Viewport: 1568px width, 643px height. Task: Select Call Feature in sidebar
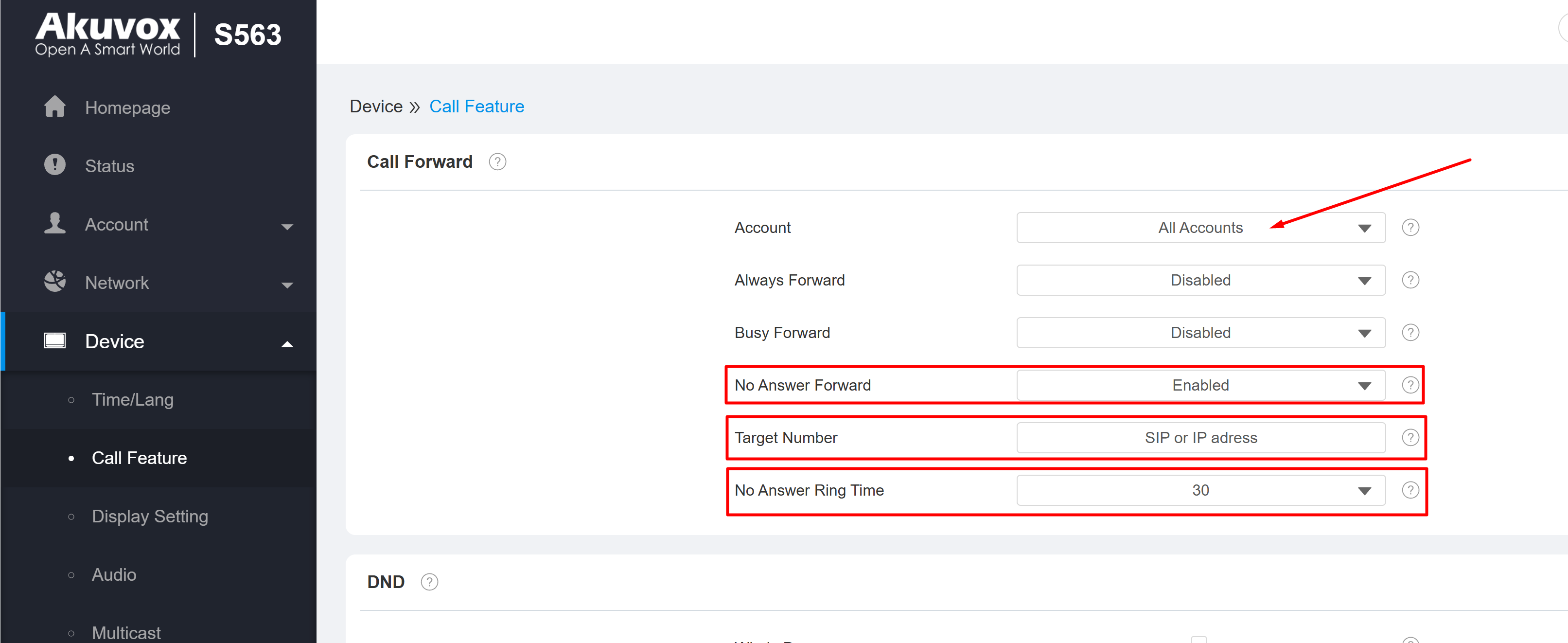click(140, 458)
